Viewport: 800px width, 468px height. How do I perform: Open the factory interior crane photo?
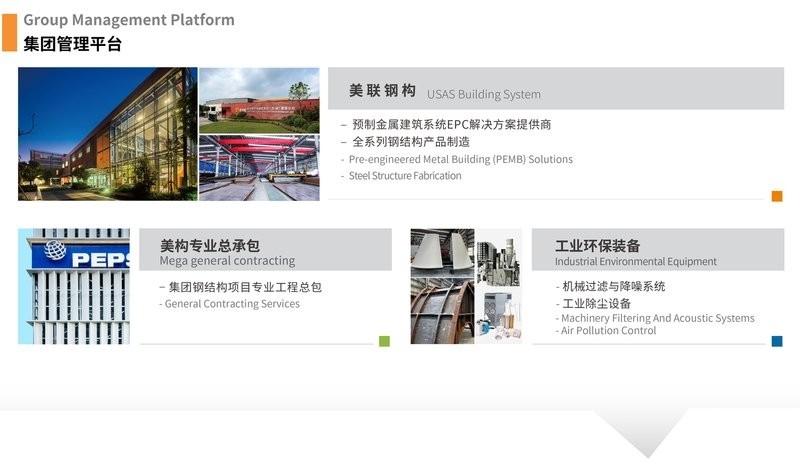pos(259,168)
